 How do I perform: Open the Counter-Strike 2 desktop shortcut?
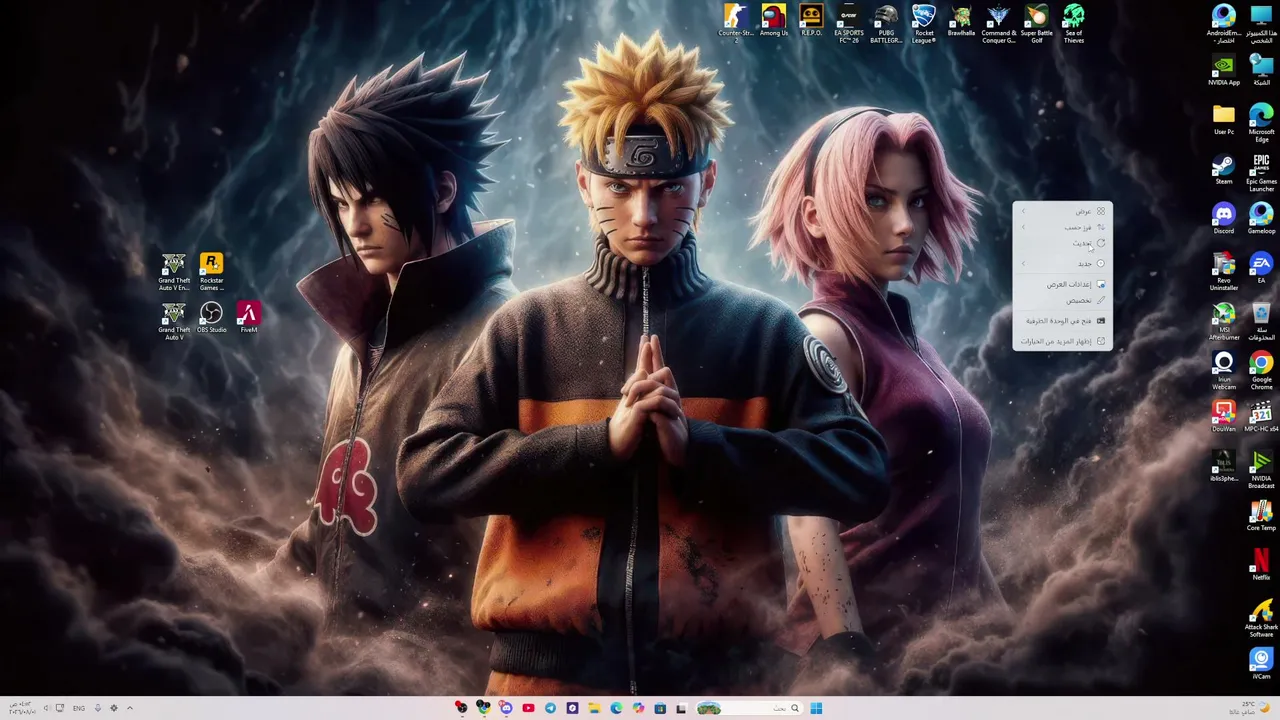(x=736, y=22)
